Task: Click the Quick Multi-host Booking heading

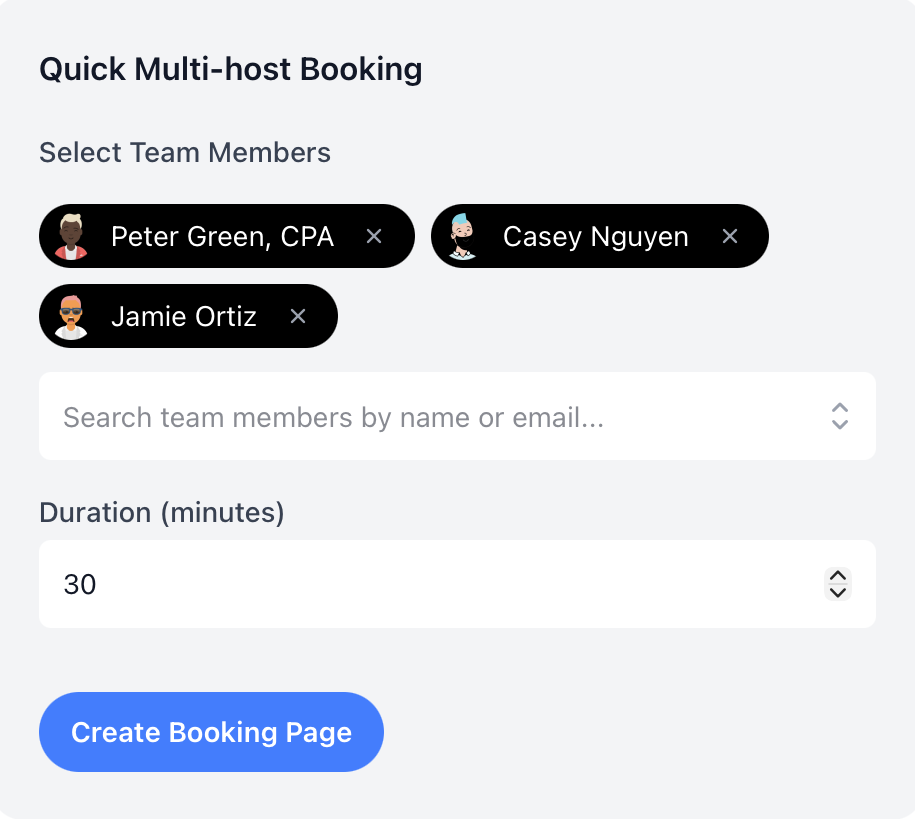Action: pyautogui.click(x=231, y=69)
